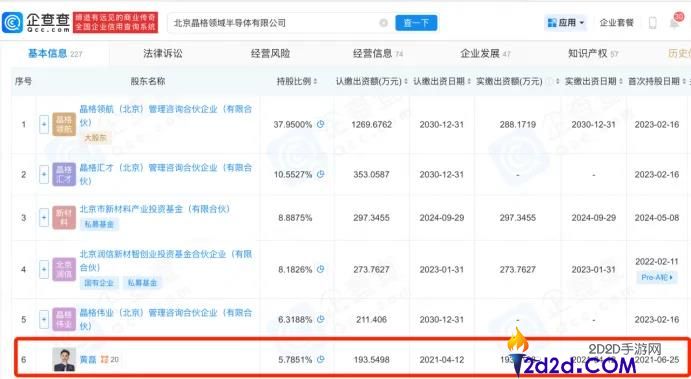The height and width of the screenshot is (379, 691).
Task: Clear the search box with the x icon
Action: coord(383,23)
